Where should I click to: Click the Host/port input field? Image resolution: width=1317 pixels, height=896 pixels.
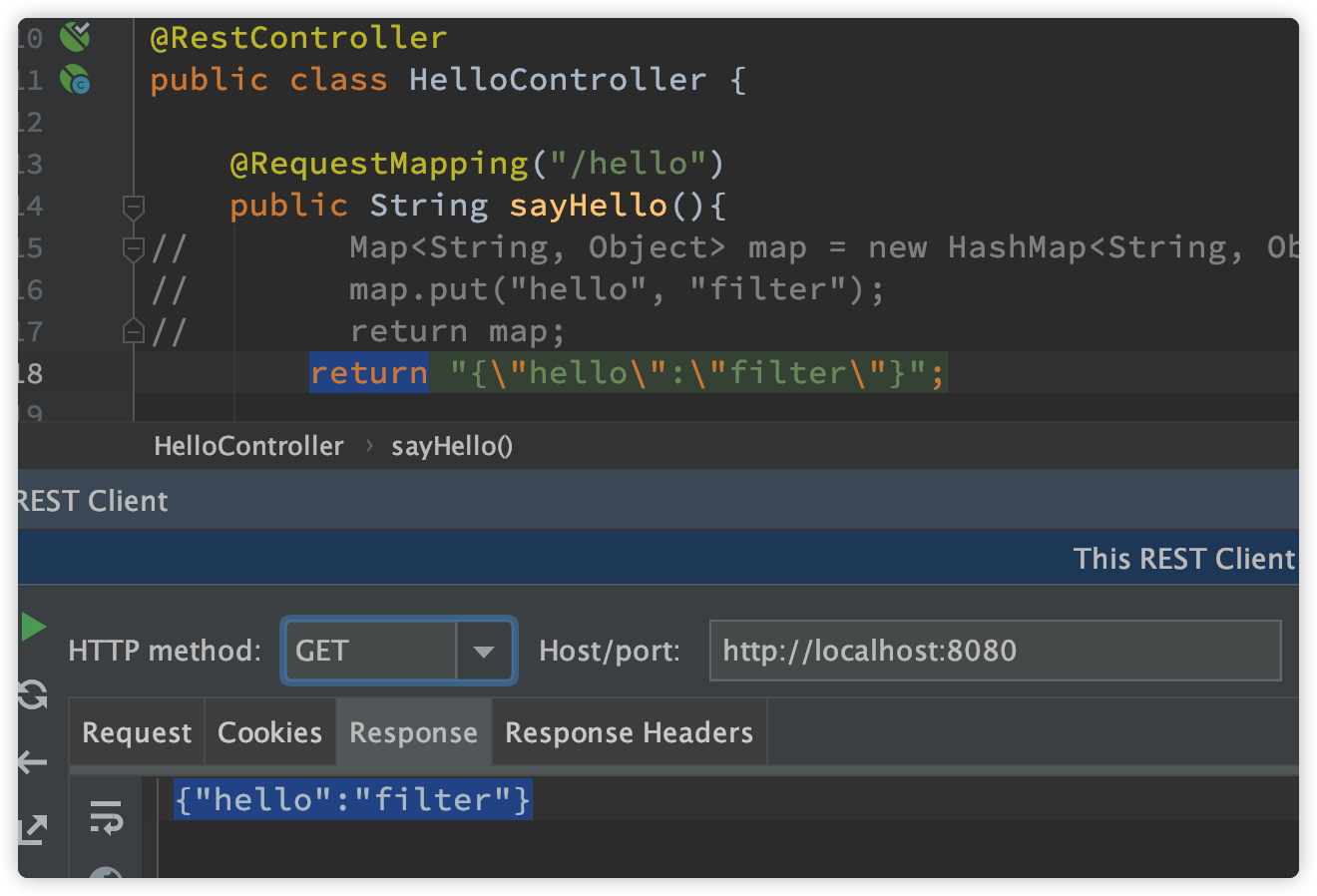pyautogui.click(x=995, y=651)
